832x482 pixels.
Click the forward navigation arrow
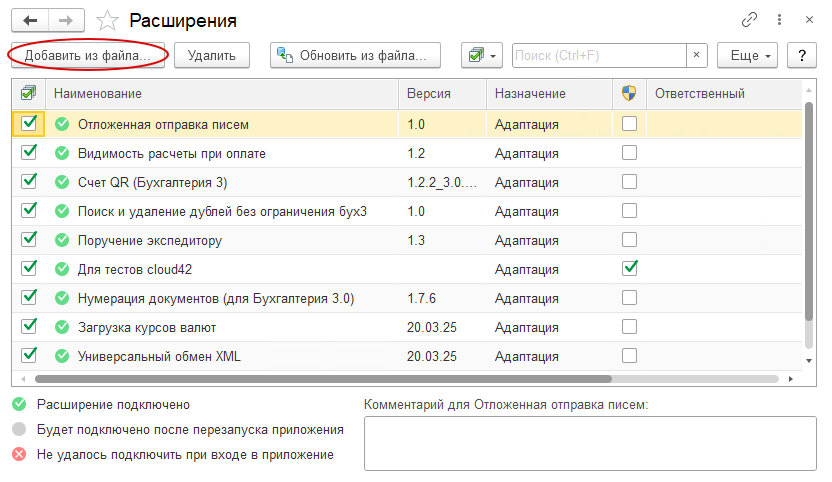pos(66,20)
